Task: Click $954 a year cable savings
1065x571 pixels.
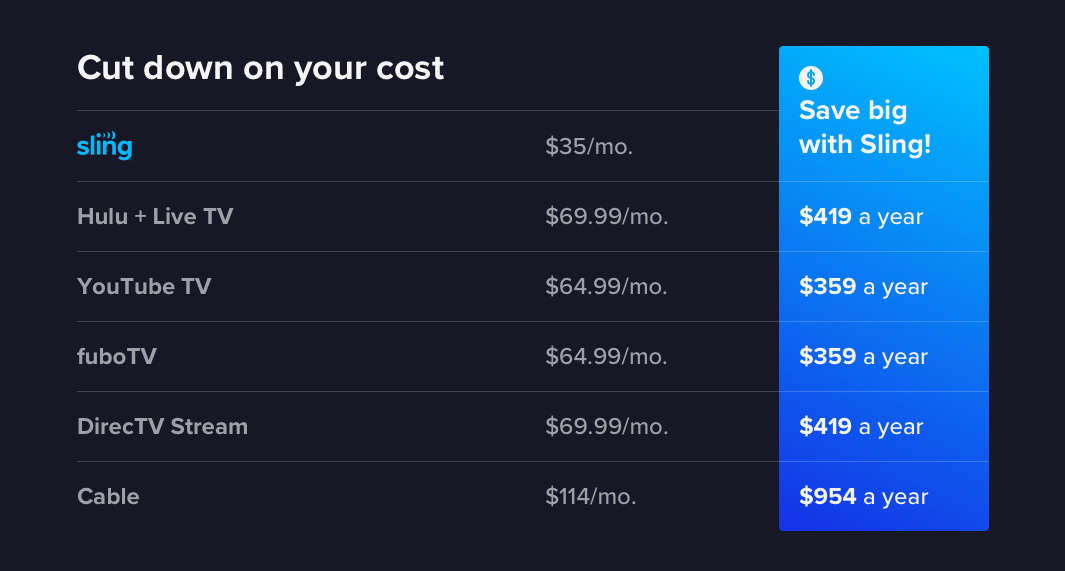Action: [x=863, y=496]
